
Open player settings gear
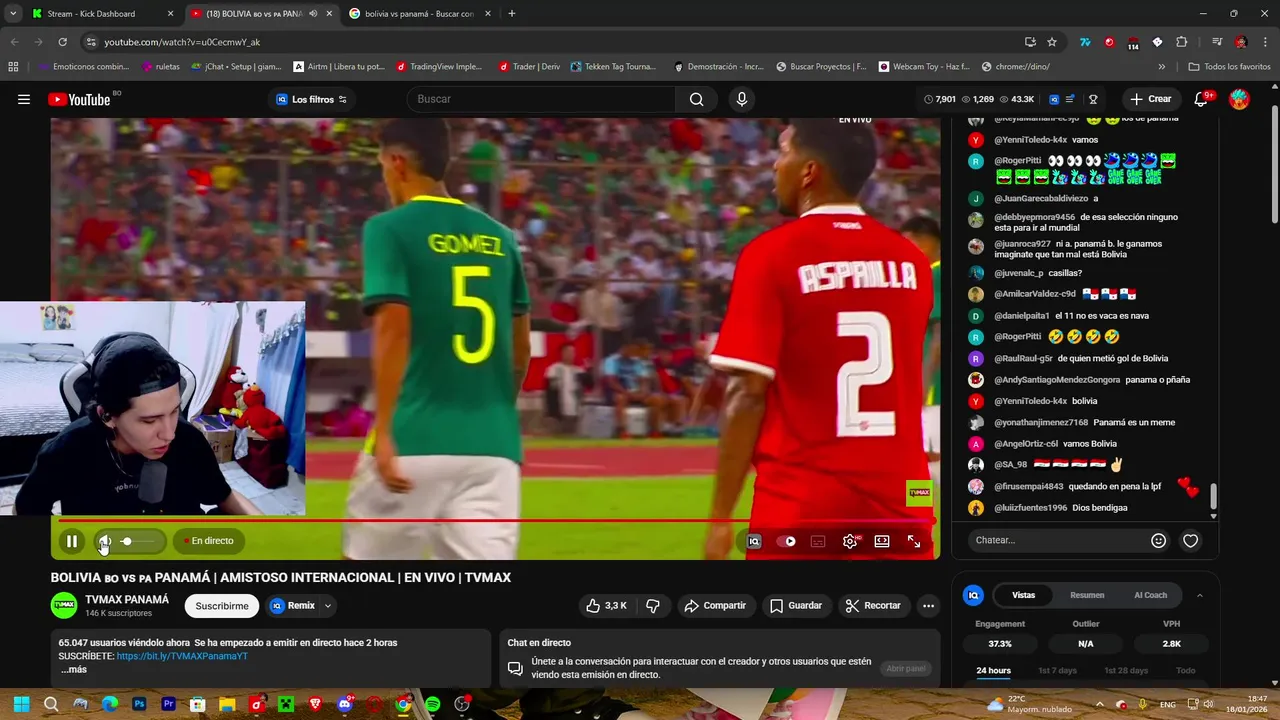(850, 541)
